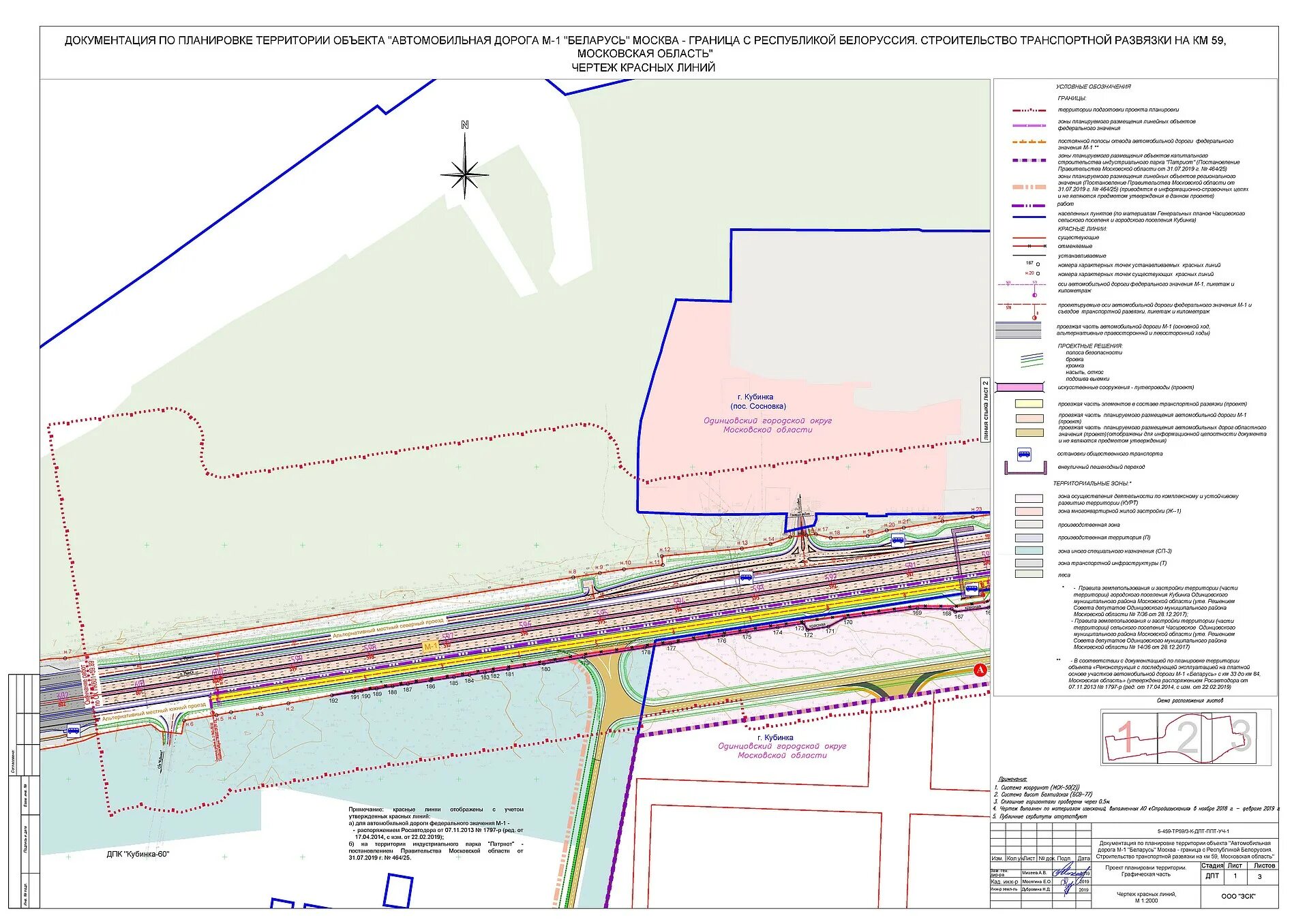Click the pink overpass swatch in the legend
1309x924 pixels.
tap(1020, 387)
